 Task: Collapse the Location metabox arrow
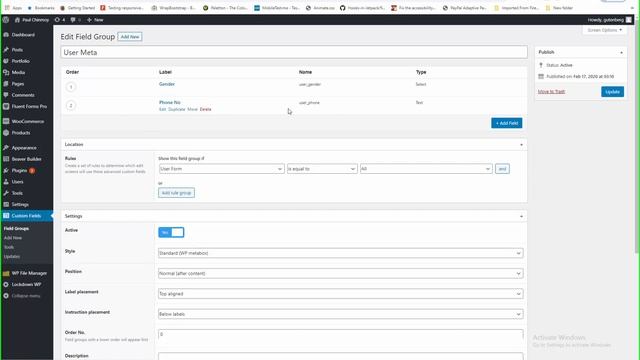521,145
